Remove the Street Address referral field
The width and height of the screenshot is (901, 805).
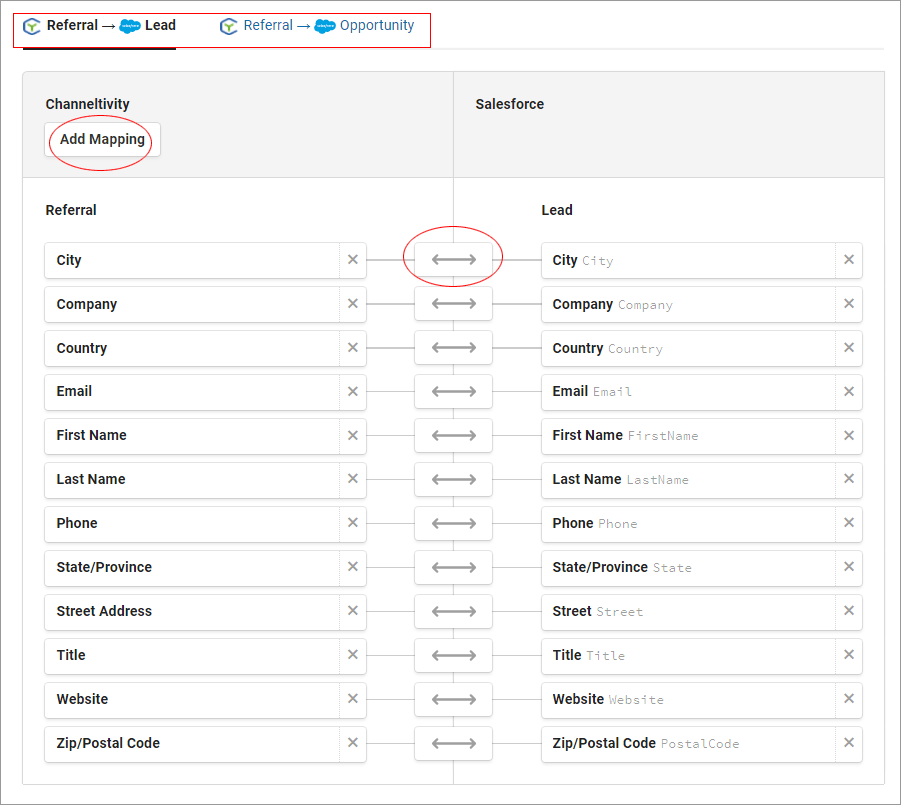353,611
